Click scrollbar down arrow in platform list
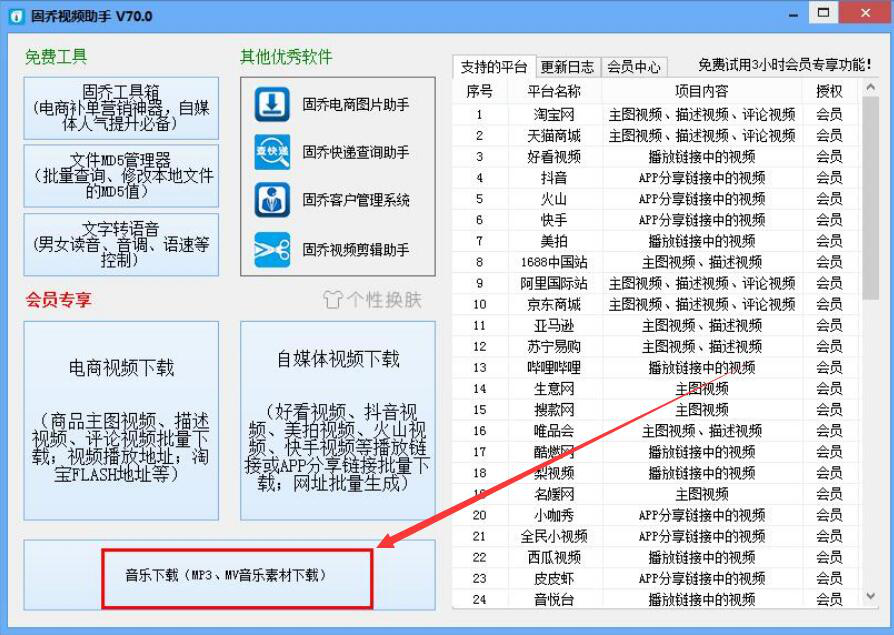This screenshot has width=894, height=635. click(870, 596)
